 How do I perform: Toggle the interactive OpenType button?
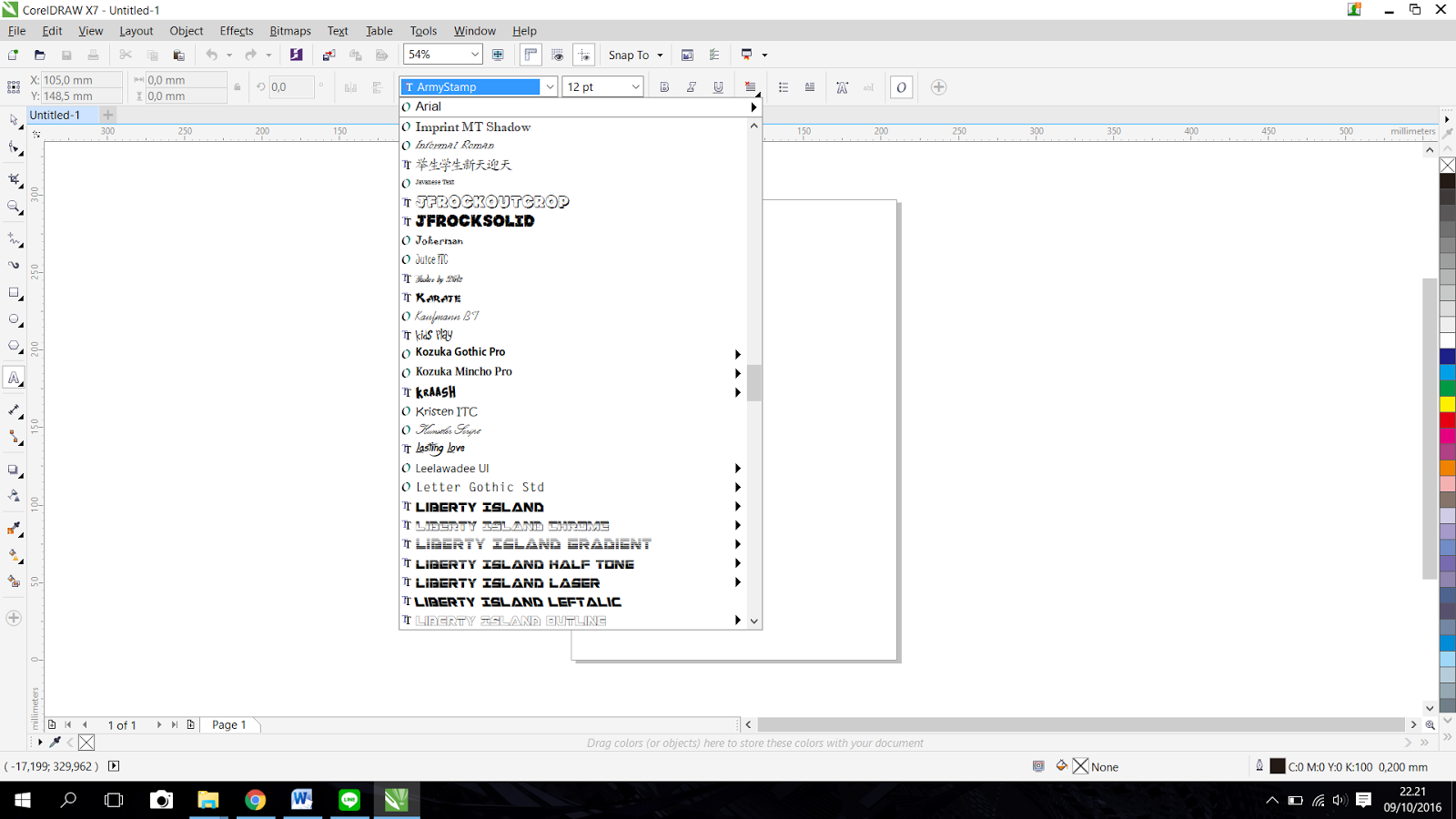pos(901,87)
